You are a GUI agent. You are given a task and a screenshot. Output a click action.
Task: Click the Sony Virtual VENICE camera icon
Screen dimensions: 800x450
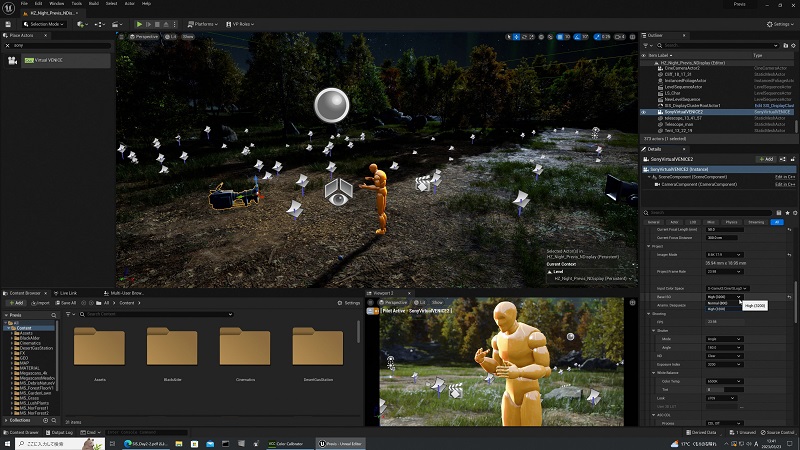(13, 60)
